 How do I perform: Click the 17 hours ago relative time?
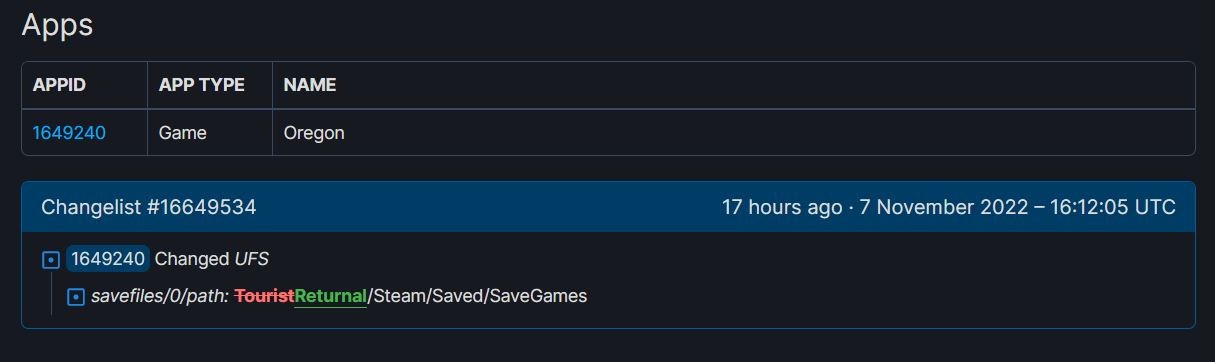[782, 207]
